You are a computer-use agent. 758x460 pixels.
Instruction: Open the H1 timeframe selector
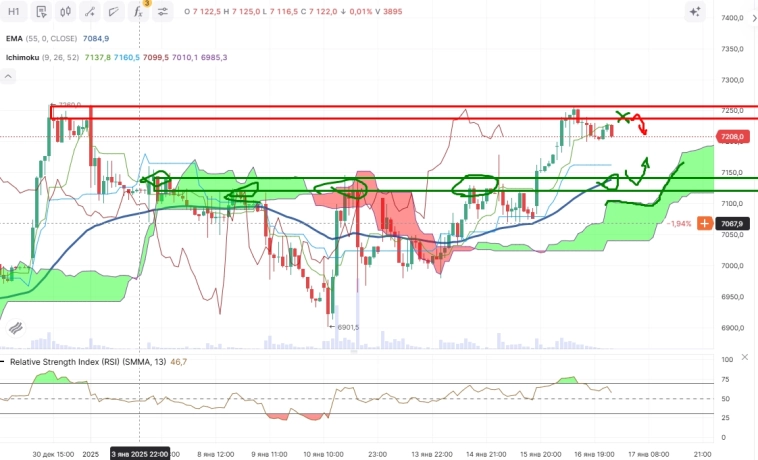click(14, 11)
